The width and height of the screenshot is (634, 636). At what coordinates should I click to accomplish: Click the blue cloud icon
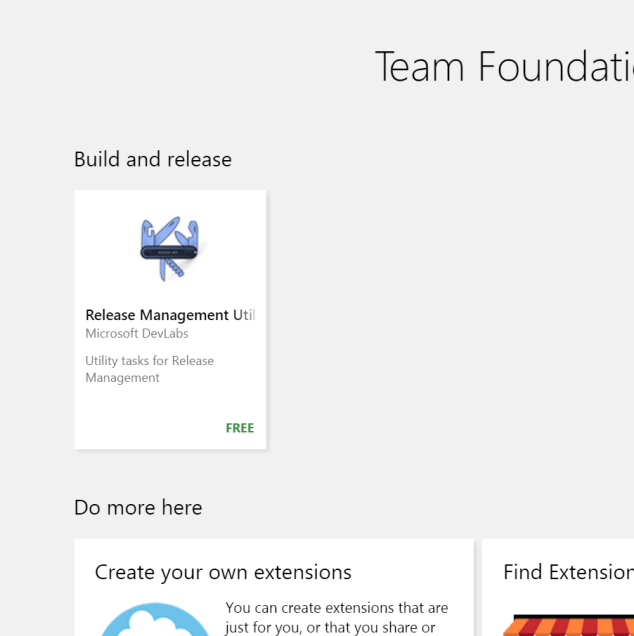point(155,619)
